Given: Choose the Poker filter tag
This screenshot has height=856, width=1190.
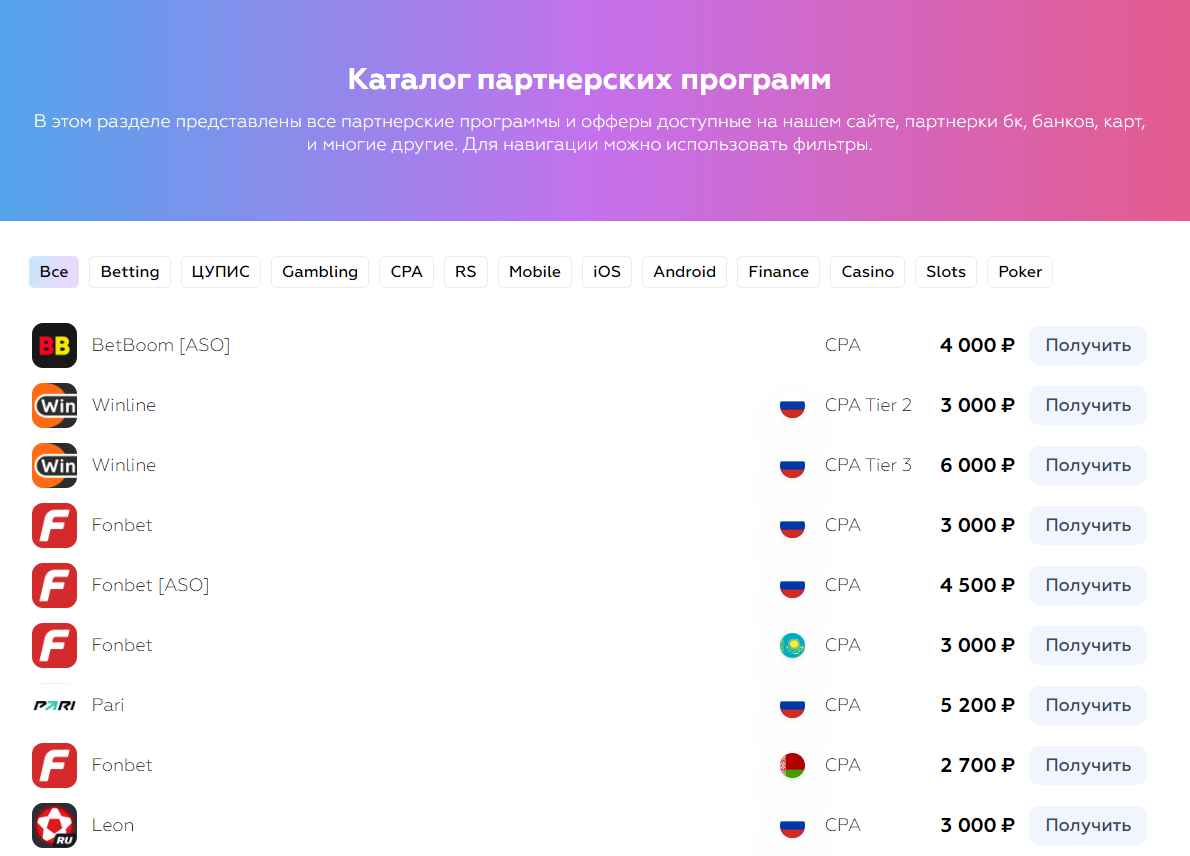Looking at the screenshot, I should [x=1020, y=272].
